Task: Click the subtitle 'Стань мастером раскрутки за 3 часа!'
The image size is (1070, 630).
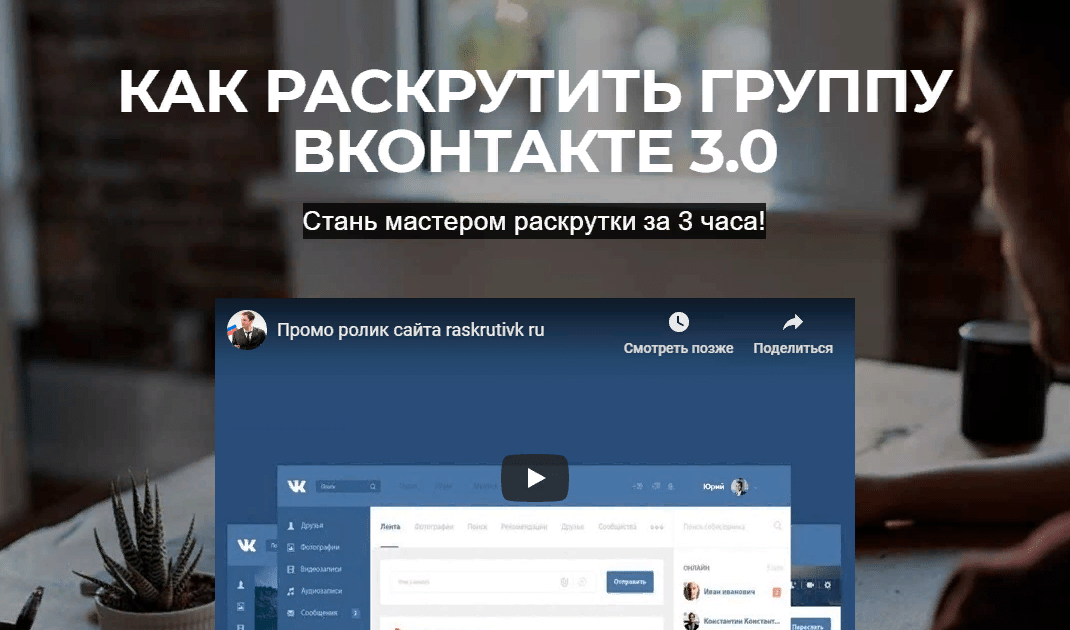Action: point(534,221)
